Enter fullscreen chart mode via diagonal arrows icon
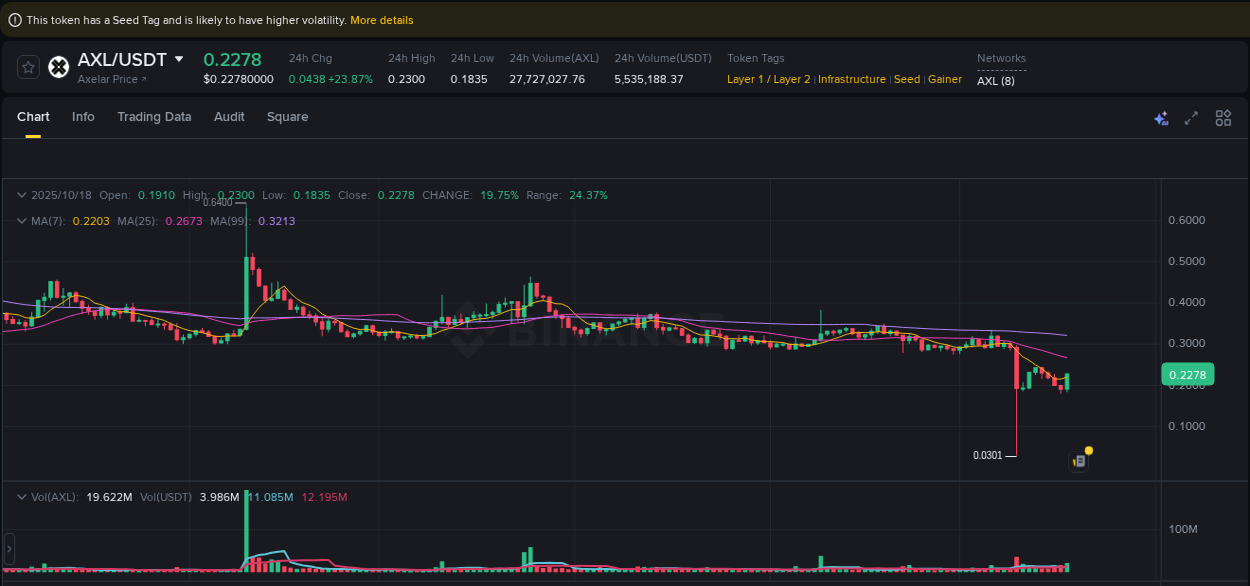Image resolution: width=1250 pixels, height=586 pixels. point(1191,117)
